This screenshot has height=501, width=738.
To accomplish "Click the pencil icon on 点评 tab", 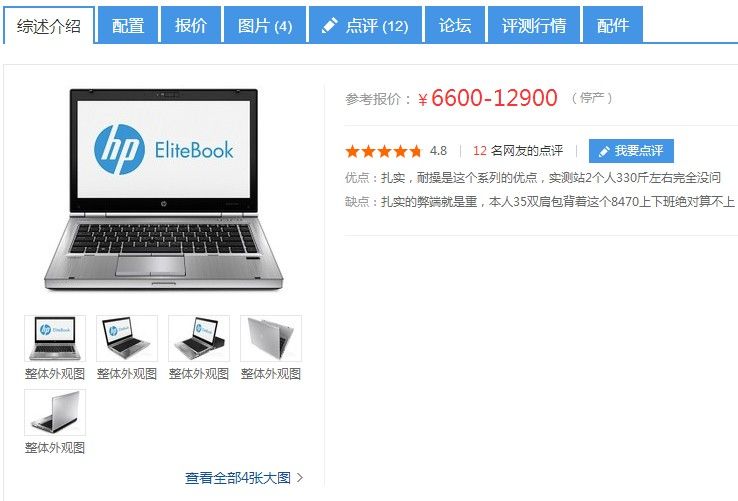I will [329, 25].
